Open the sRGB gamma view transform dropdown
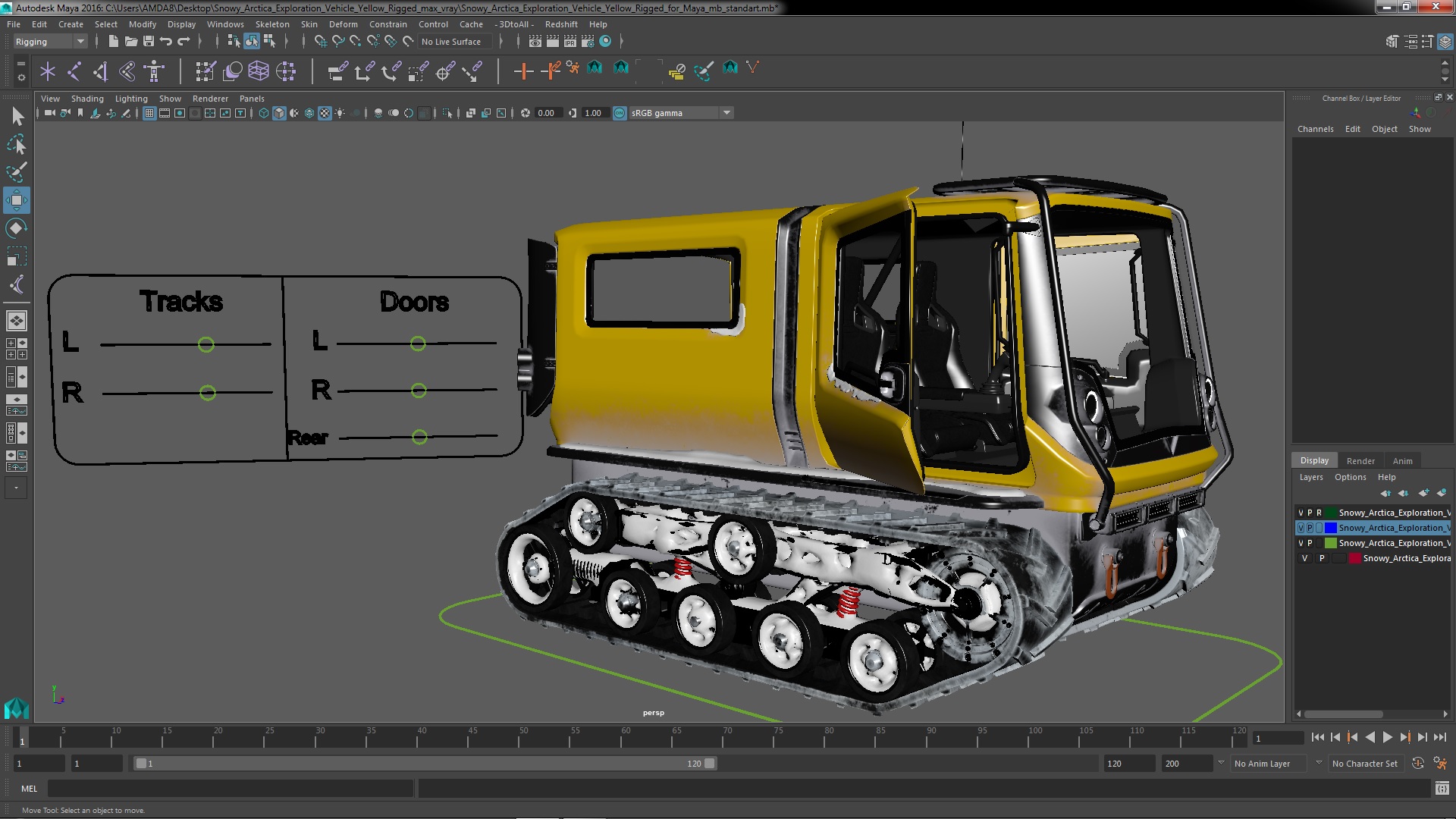 (681, 113)
